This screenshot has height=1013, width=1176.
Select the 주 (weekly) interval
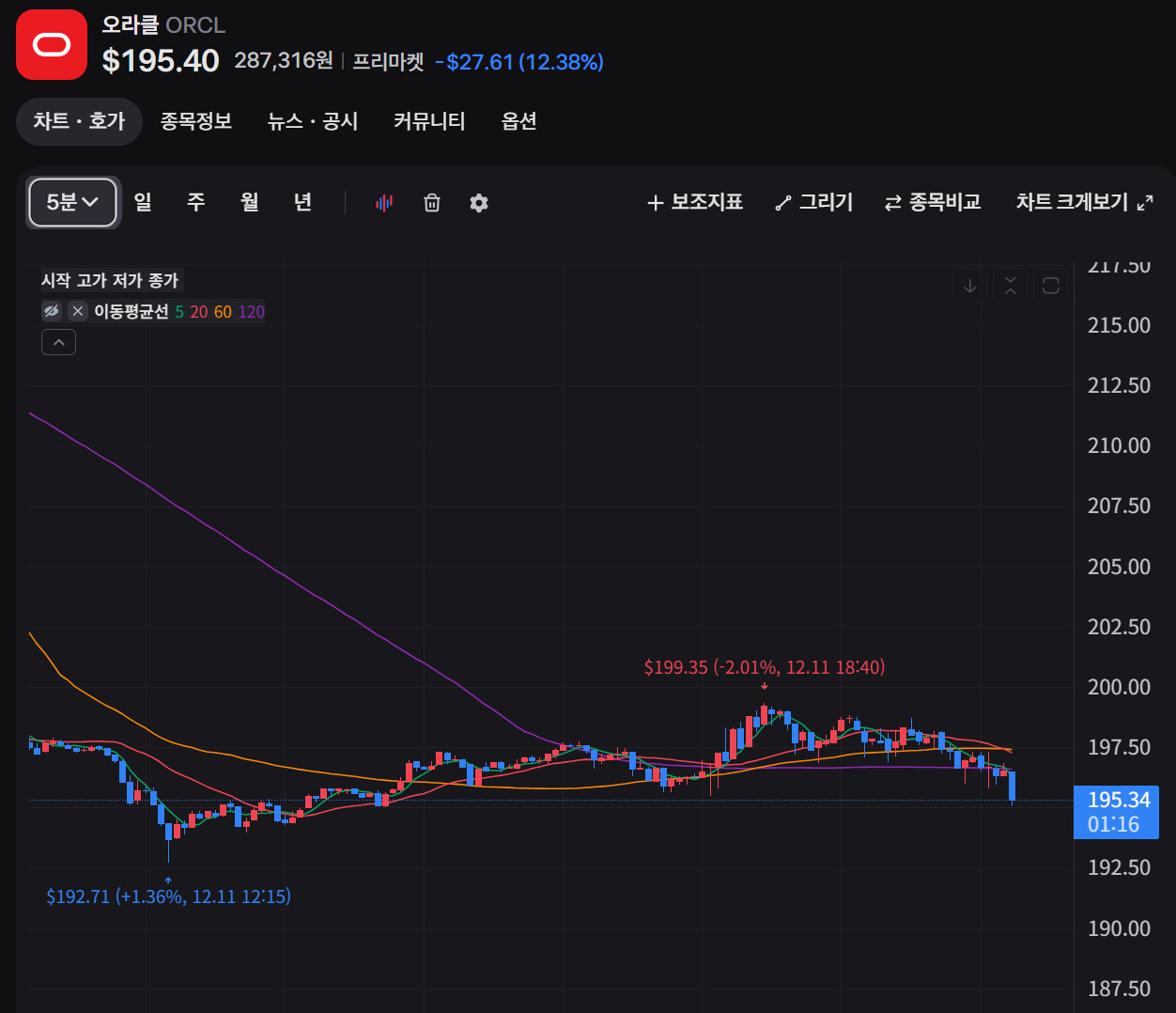(x=195, y=202)
